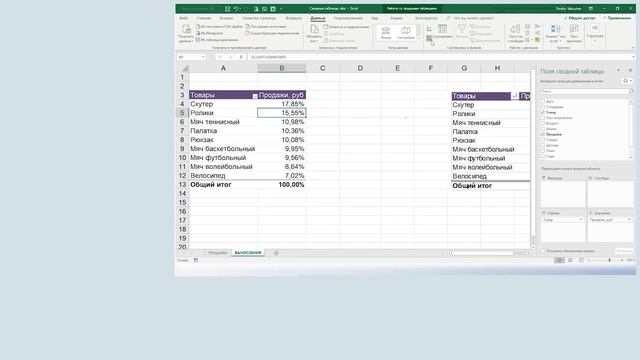The width and height of the screenshot is (640, 360).
Task: Switch to Page Layout view icon
Action: click(x=570, y=260)
